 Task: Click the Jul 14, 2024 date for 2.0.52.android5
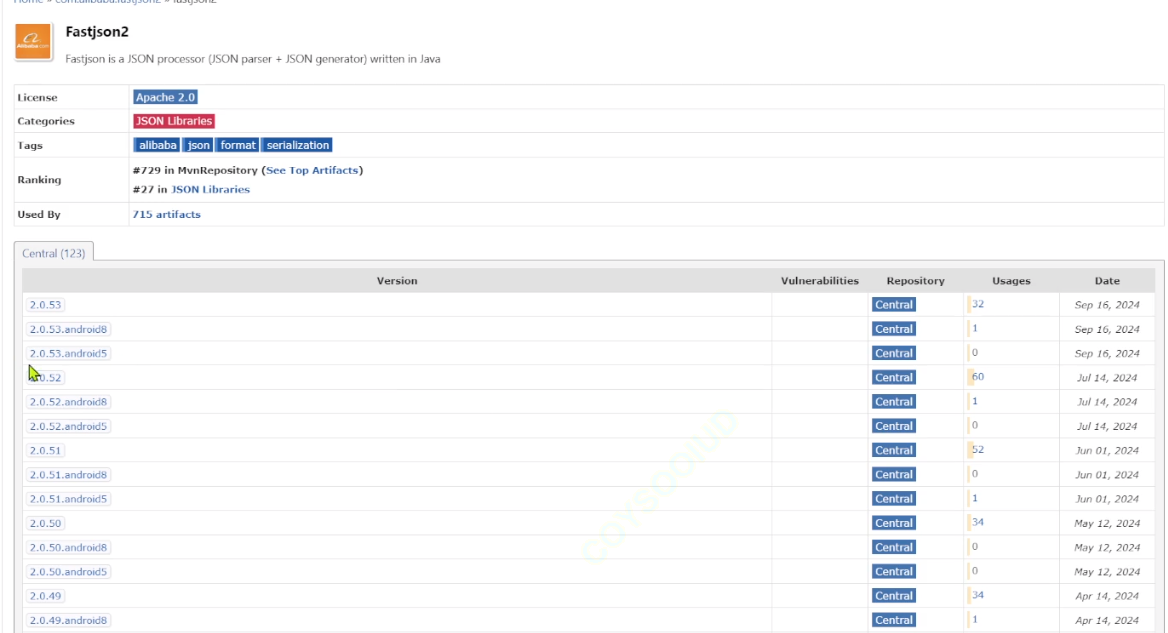pos(1107,427)
